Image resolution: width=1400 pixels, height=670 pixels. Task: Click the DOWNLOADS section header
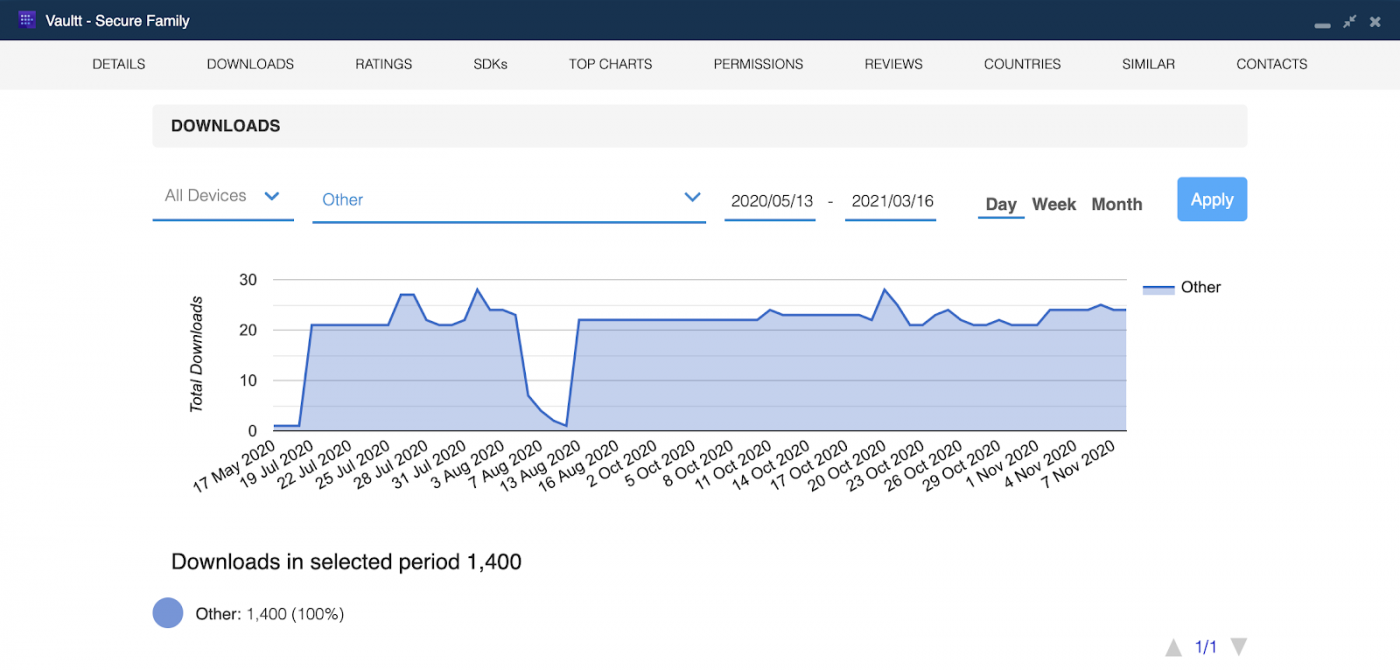(700, 126)
